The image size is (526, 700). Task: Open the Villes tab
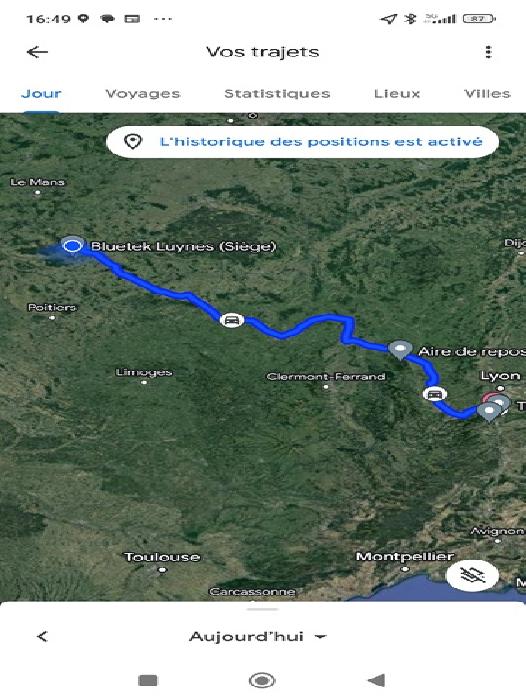click(x=487, y=93)
